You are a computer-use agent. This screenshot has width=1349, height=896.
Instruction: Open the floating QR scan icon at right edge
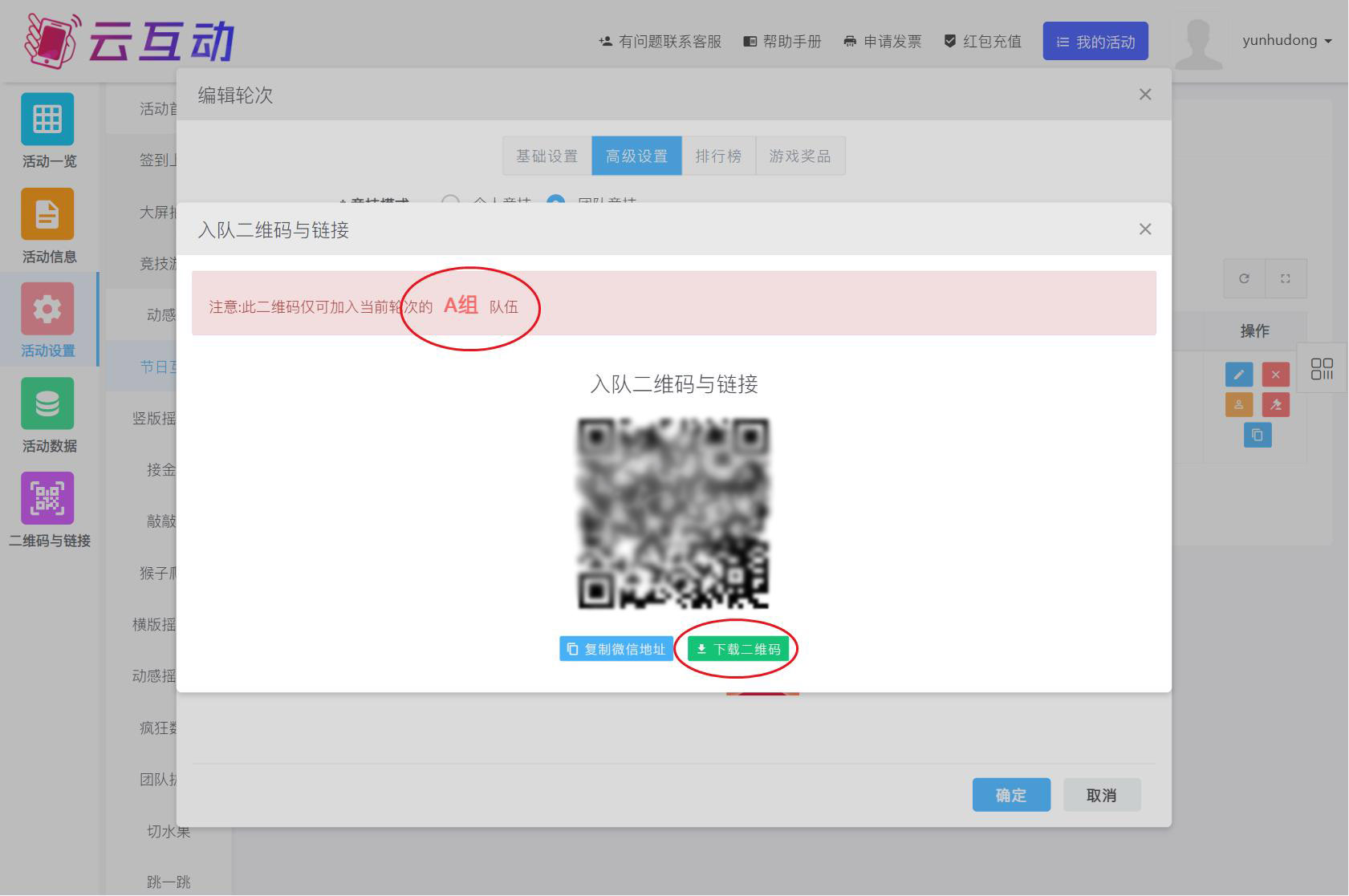tap(1322, 369)
